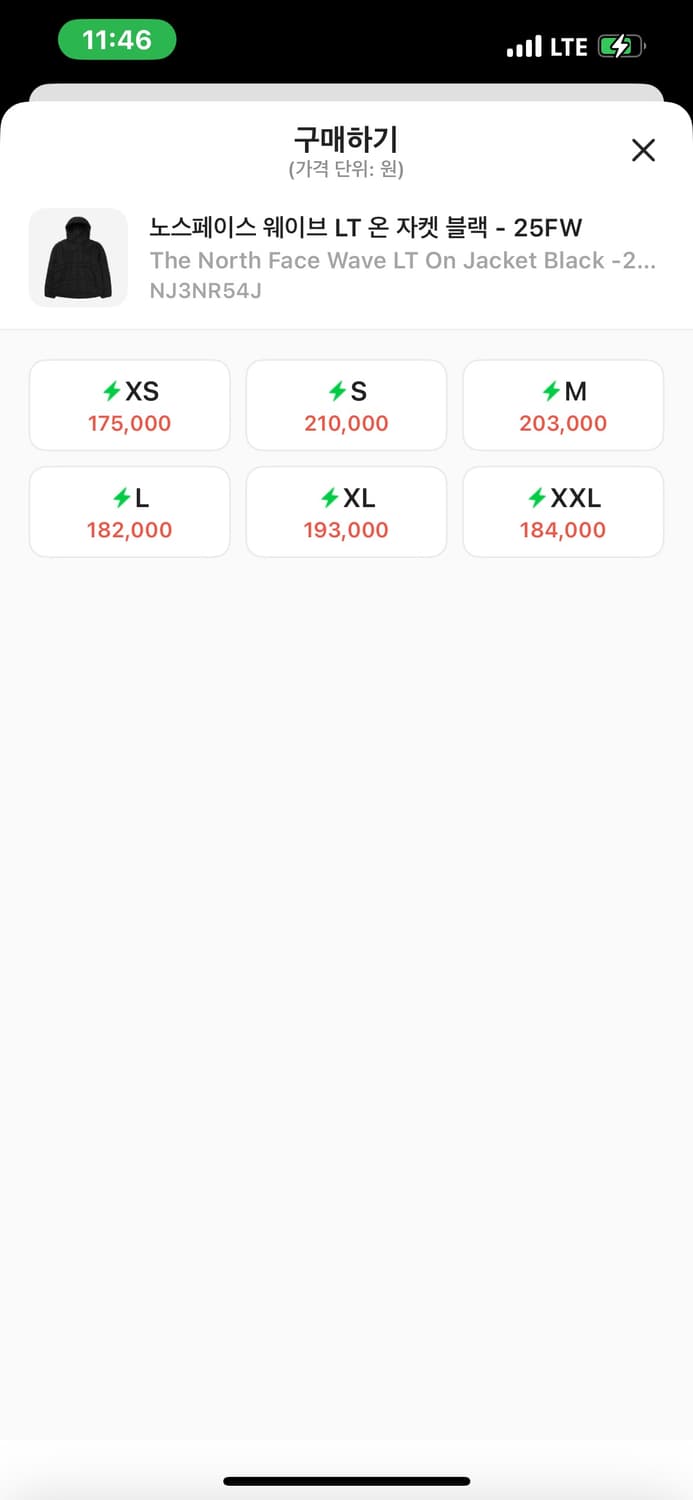693x1500 pixels.
Task: Close the 구매하기 purchase sheet
Action: click(x=643, y=150)
